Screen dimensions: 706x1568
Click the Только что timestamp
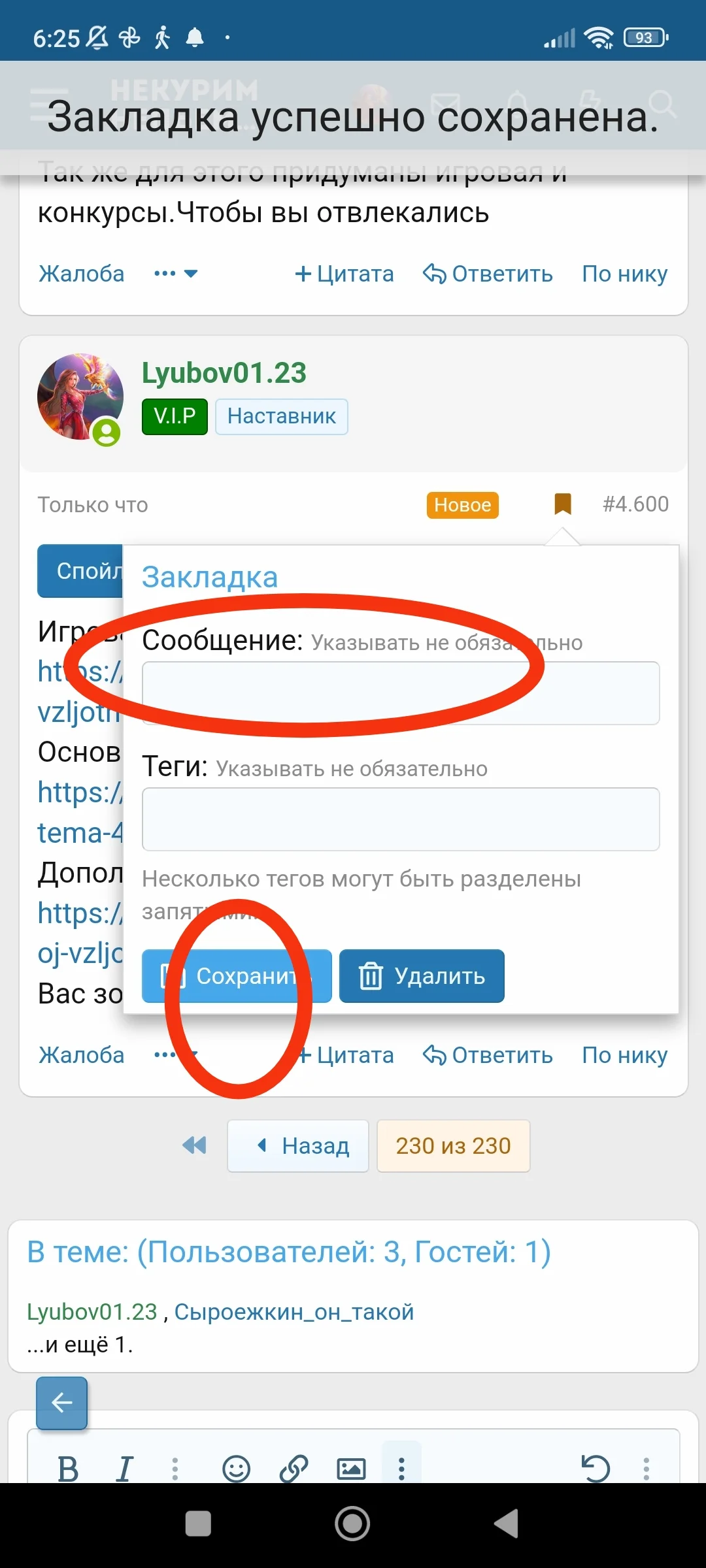click(x=93, y=505)
